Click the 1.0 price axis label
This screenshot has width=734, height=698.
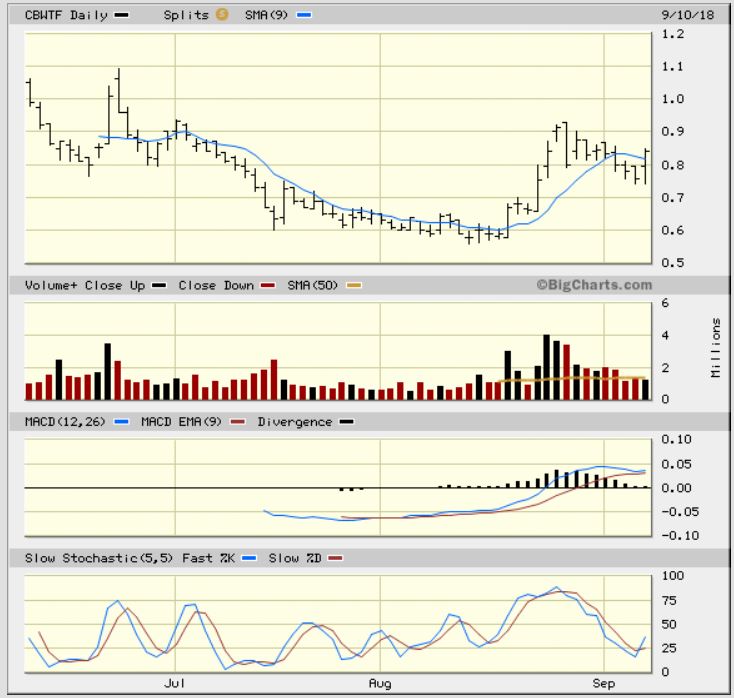click(673, 99)
